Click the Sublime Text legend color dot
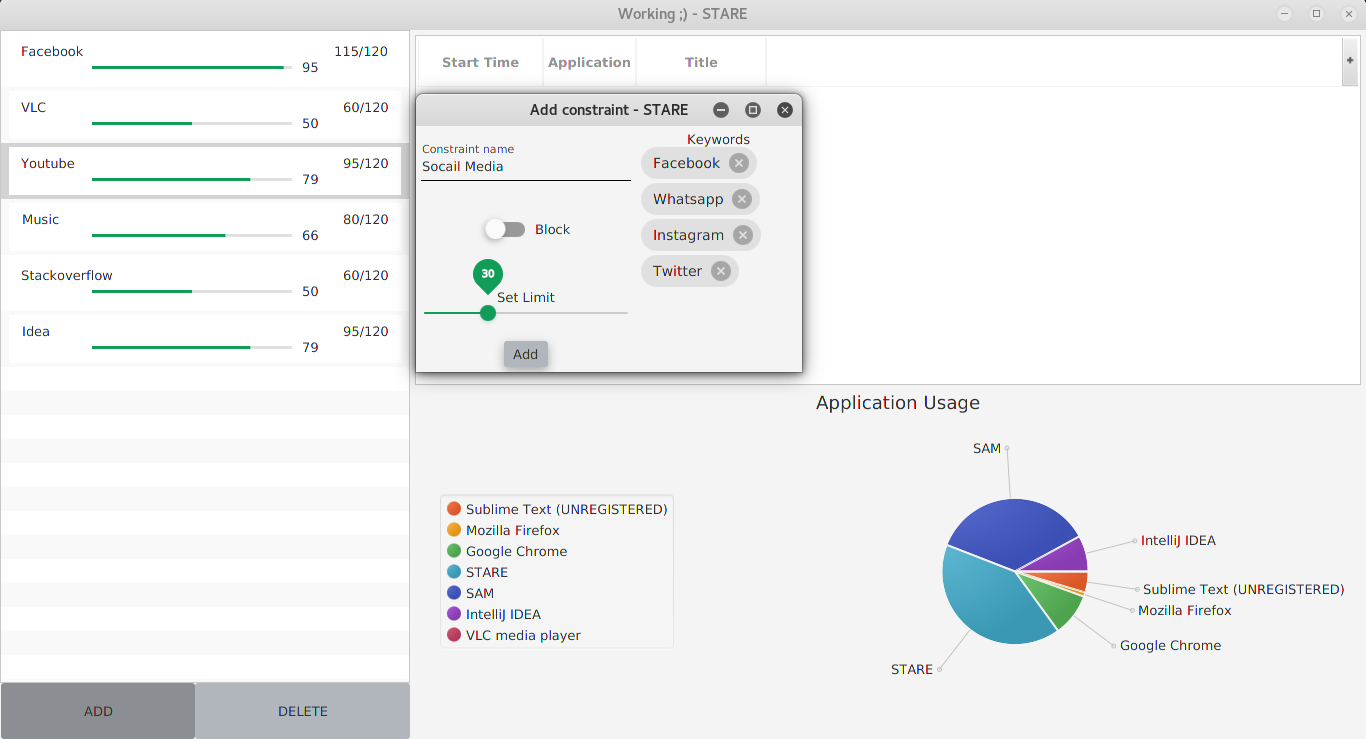The width and height of the screenshot is (1366, 739). [x=454, y=509]
